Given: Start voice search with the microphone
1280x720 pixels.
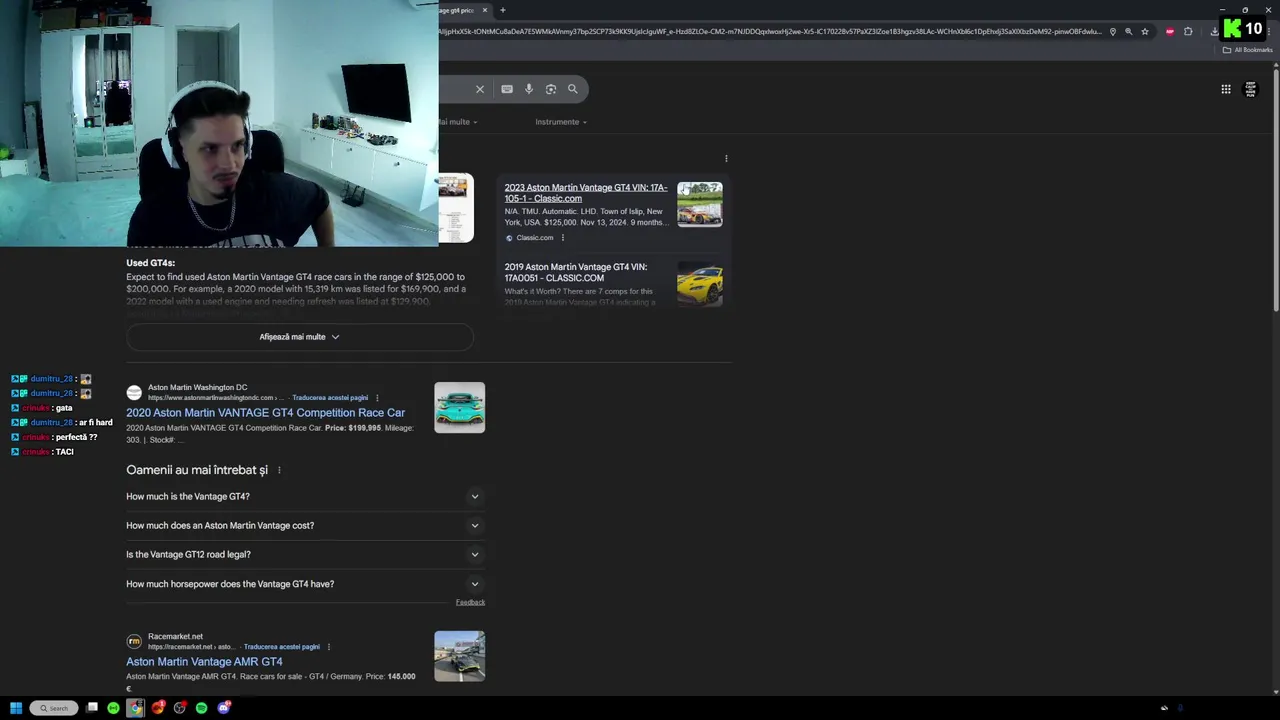Looking at the screenshot, I should pos(529,89).
